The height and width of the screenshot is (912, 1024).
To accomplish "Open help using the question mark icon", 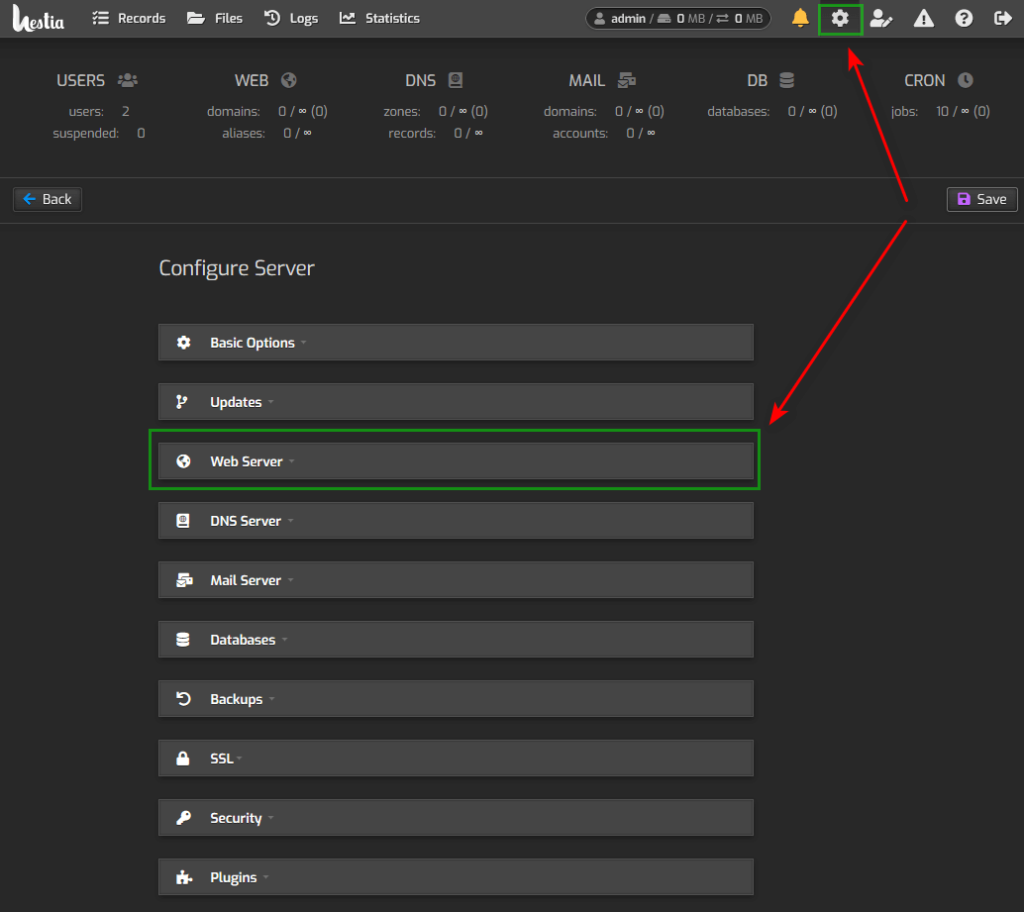I will click(x=962, y=17).
